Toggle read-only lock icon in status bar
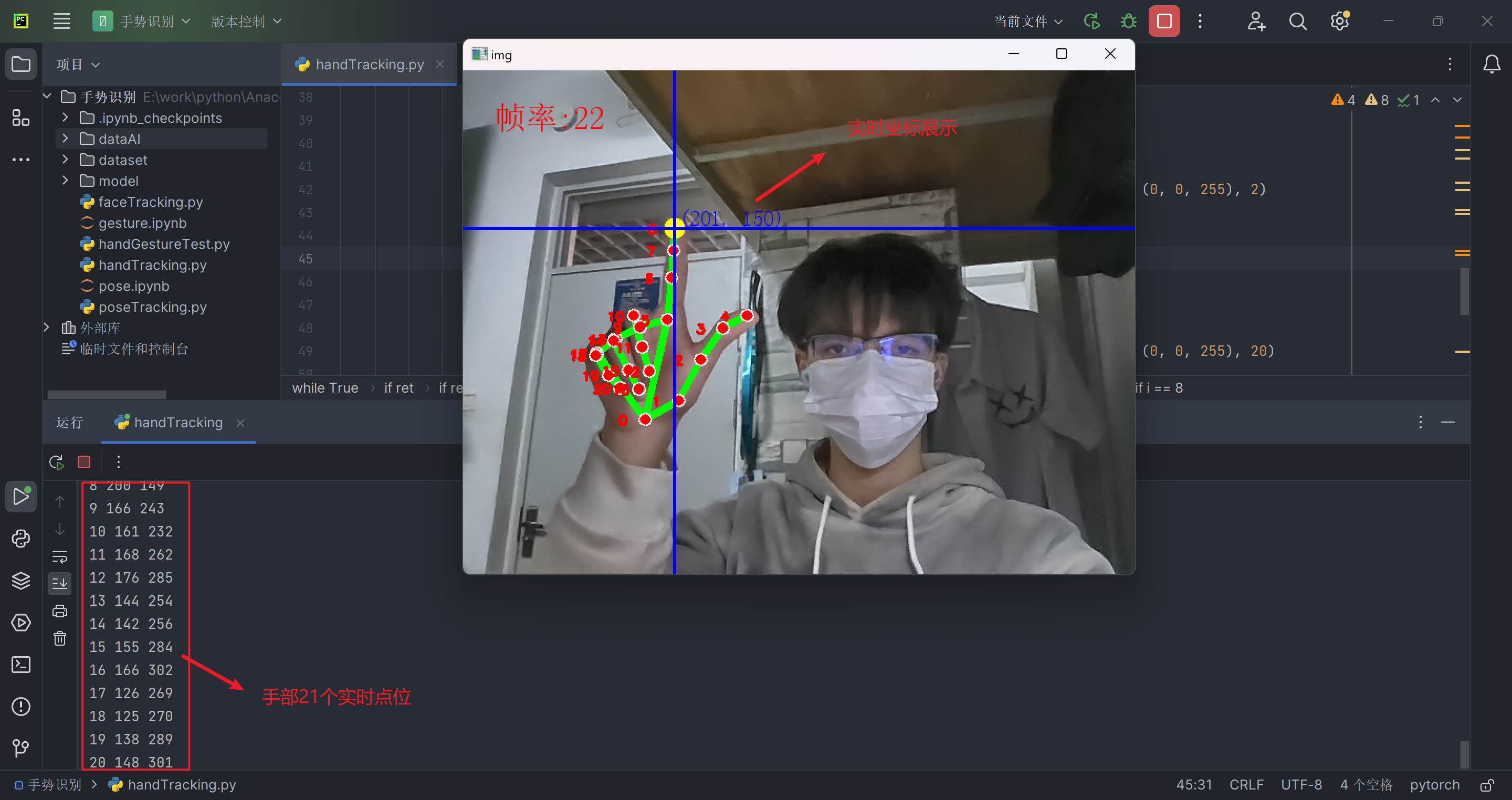Viewport: 1512px width, 800px height. (x=1487, y=785)
